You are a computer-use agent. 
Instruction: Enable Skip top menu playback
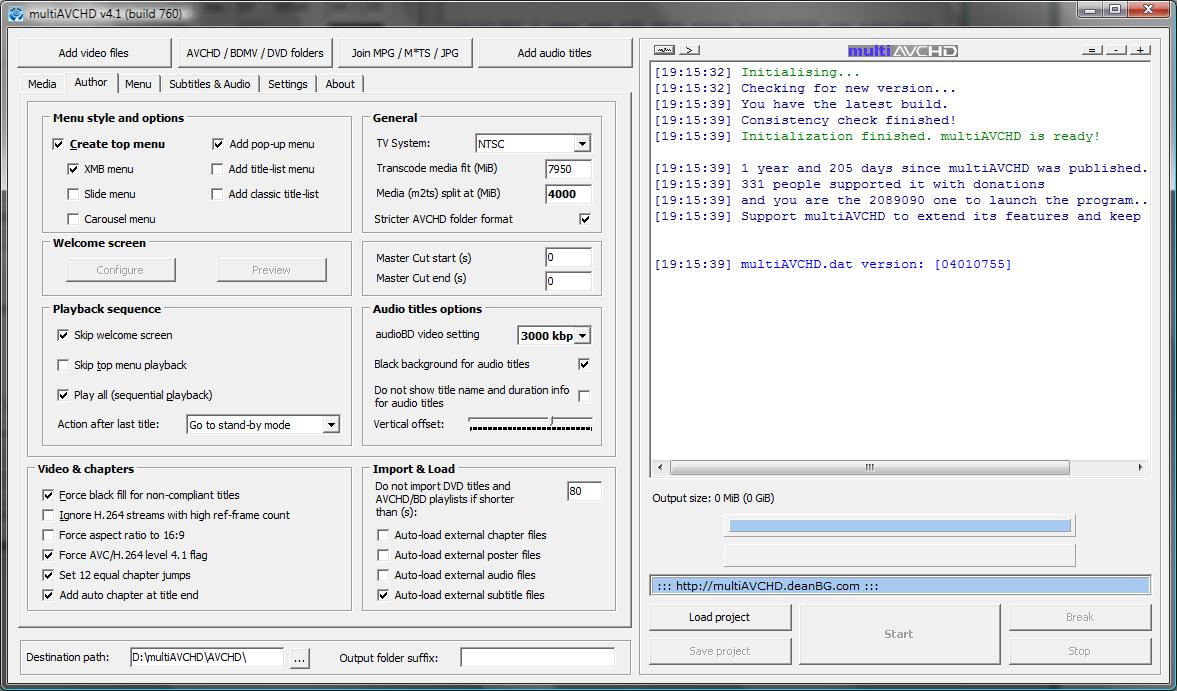click(x=63, y=365)
